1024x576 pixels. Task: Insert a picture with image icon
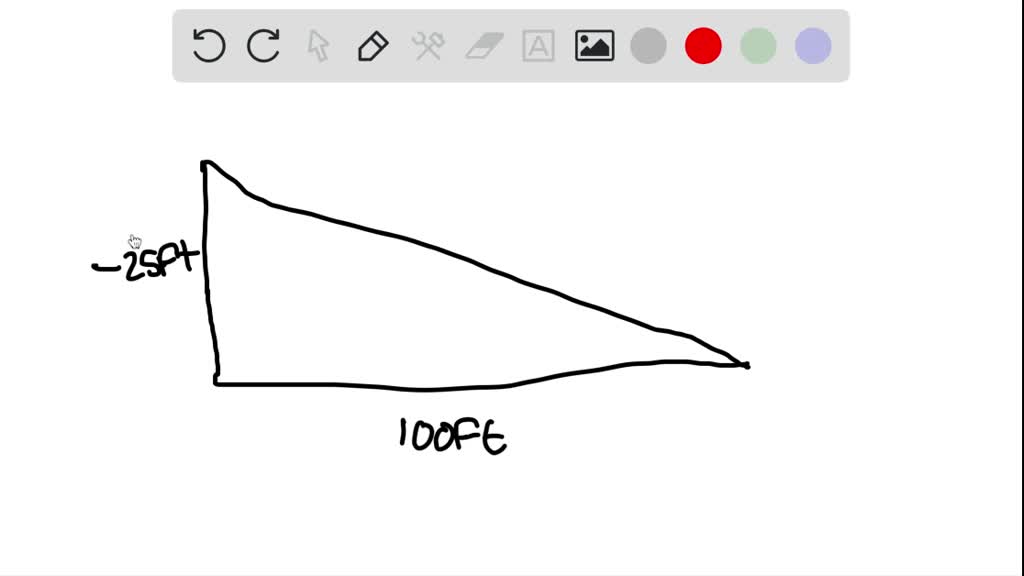click(594, 46)
